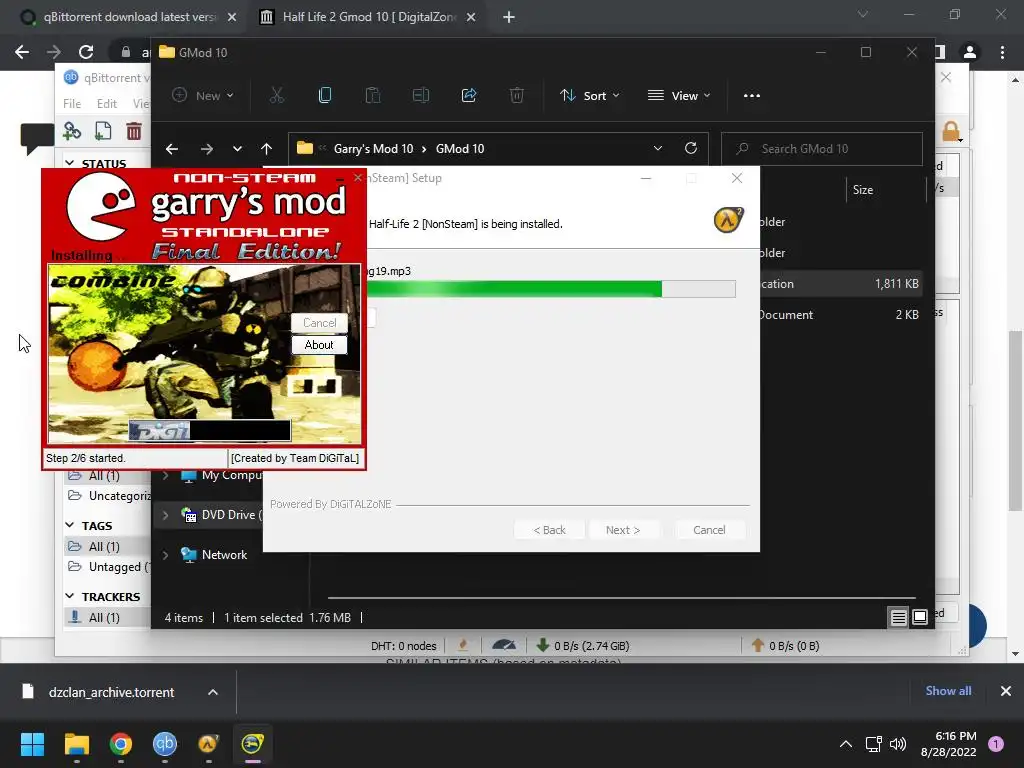This screenshot has width=1024, height=768.
Task: Click Garry's Mod 10 breadcrumb in address bar
Action: coord(373,149)
